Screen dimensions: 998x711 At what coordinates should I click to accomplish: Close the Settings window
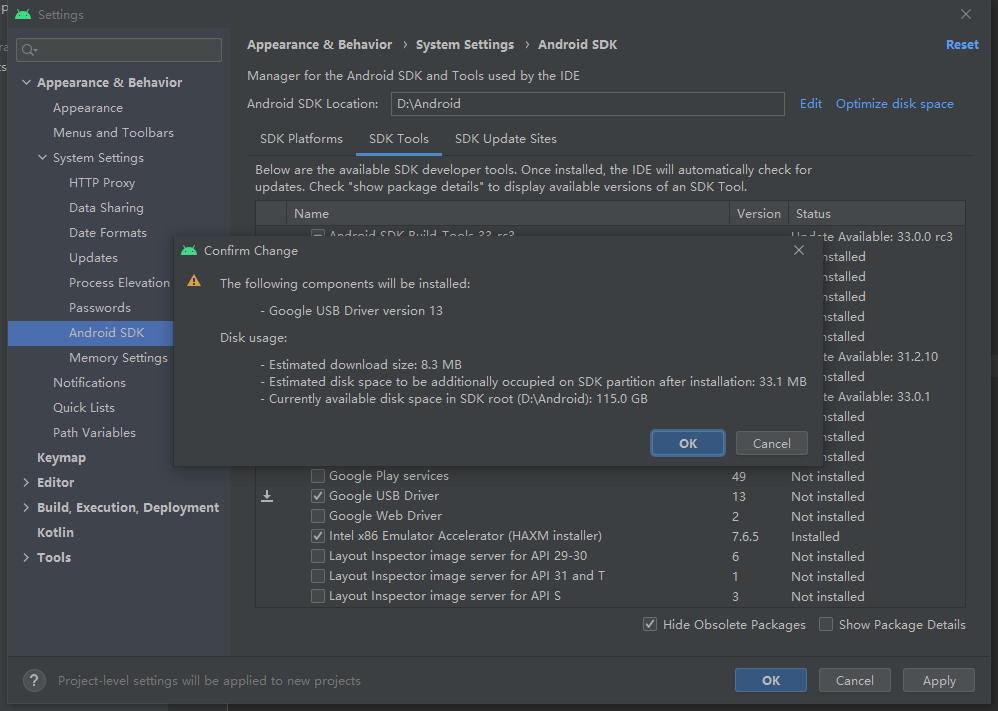click(x=965, y=15)
